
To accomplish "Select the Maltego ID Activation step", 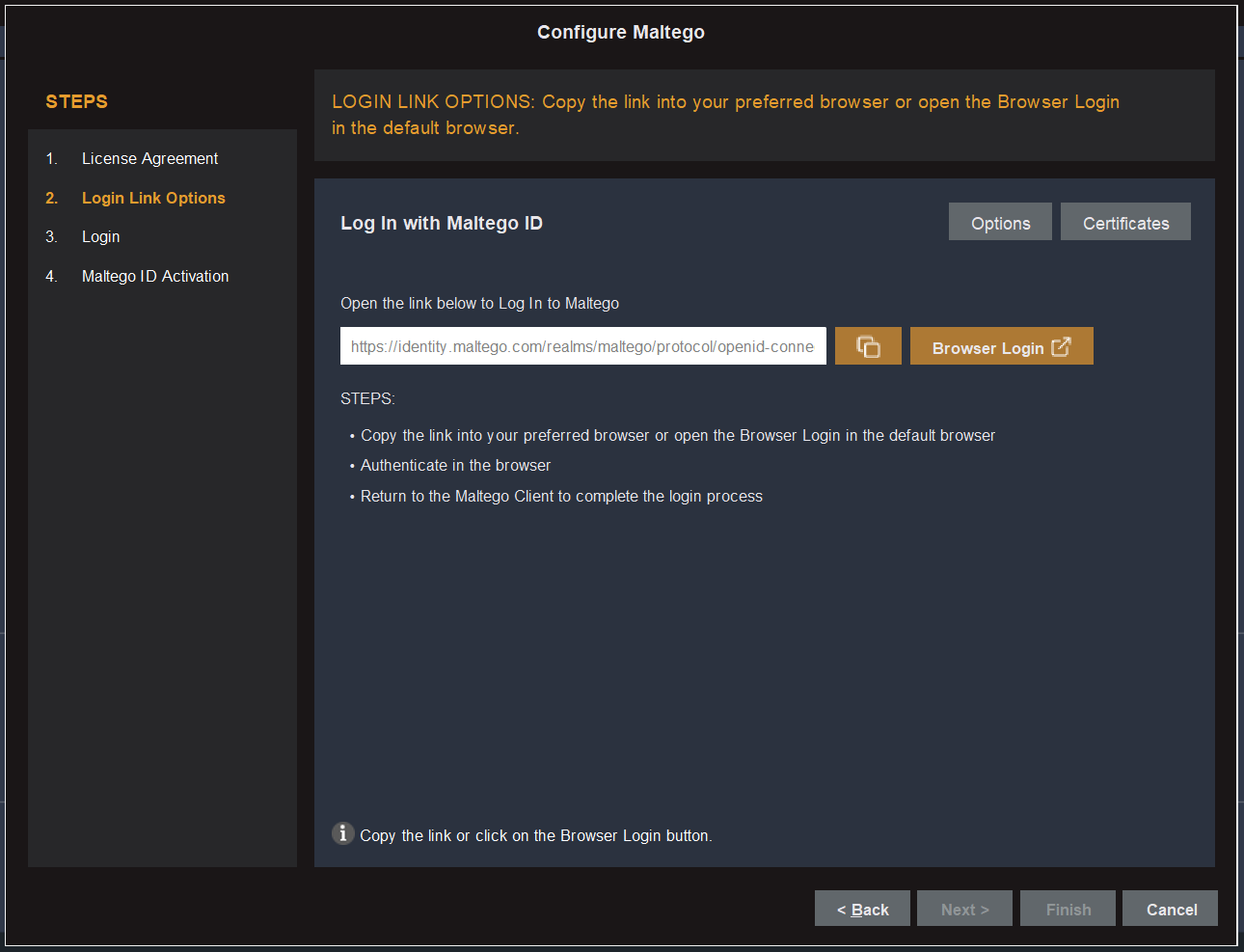I will point(155,277).
